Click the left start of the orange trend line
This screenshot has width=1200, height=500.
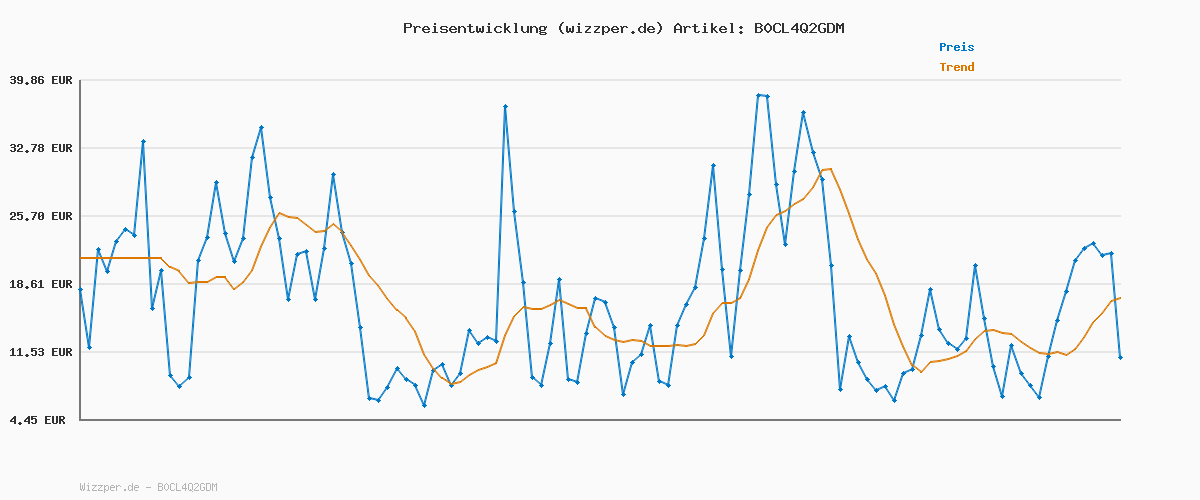(81, 258)
